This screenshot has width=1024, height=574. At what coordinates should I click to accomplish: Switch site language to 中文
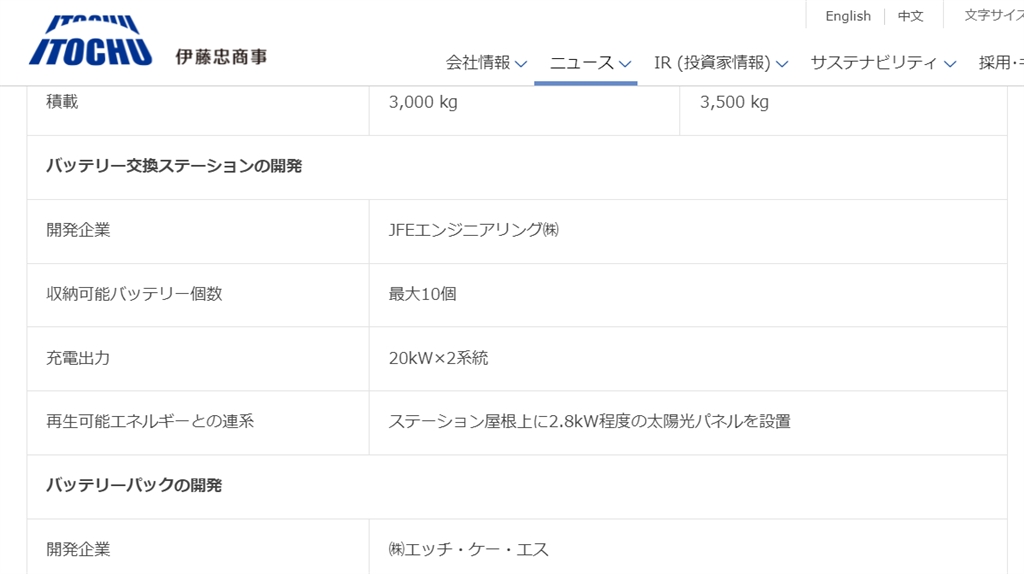point(910,16)
